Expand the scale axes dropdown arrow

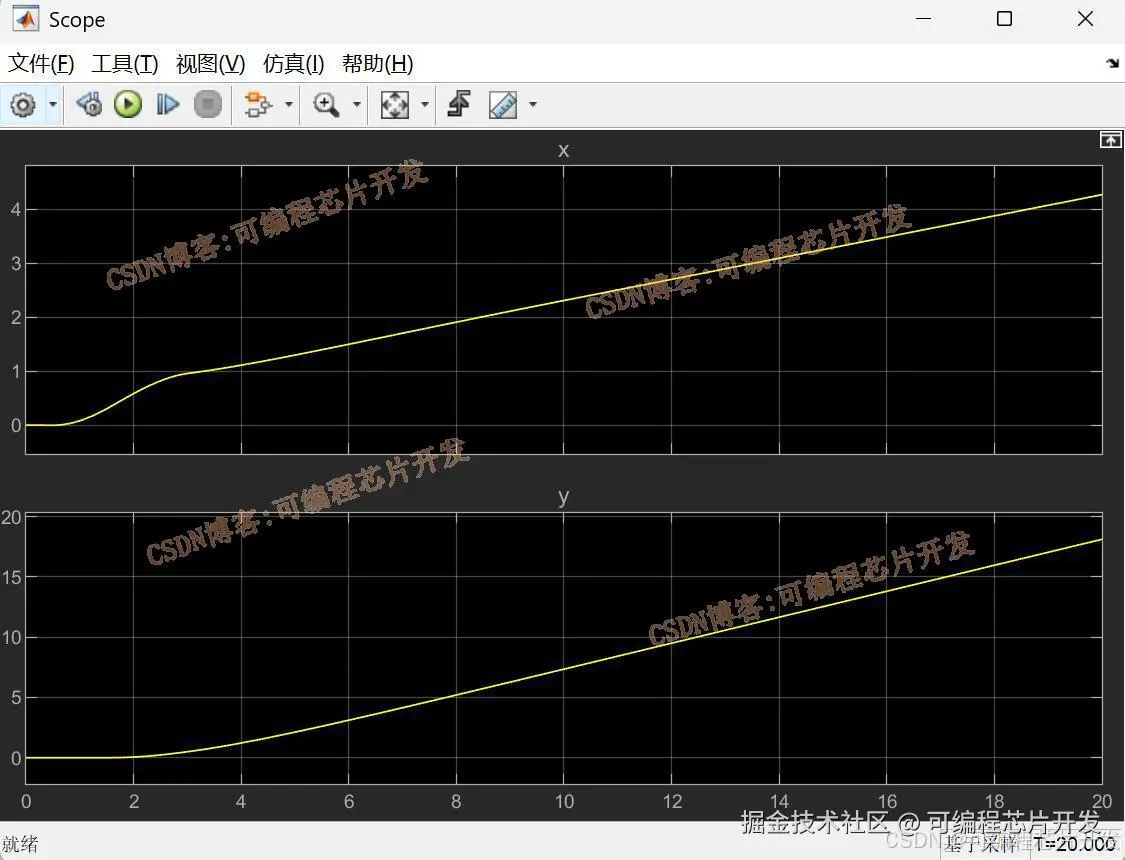coord(424,105)
